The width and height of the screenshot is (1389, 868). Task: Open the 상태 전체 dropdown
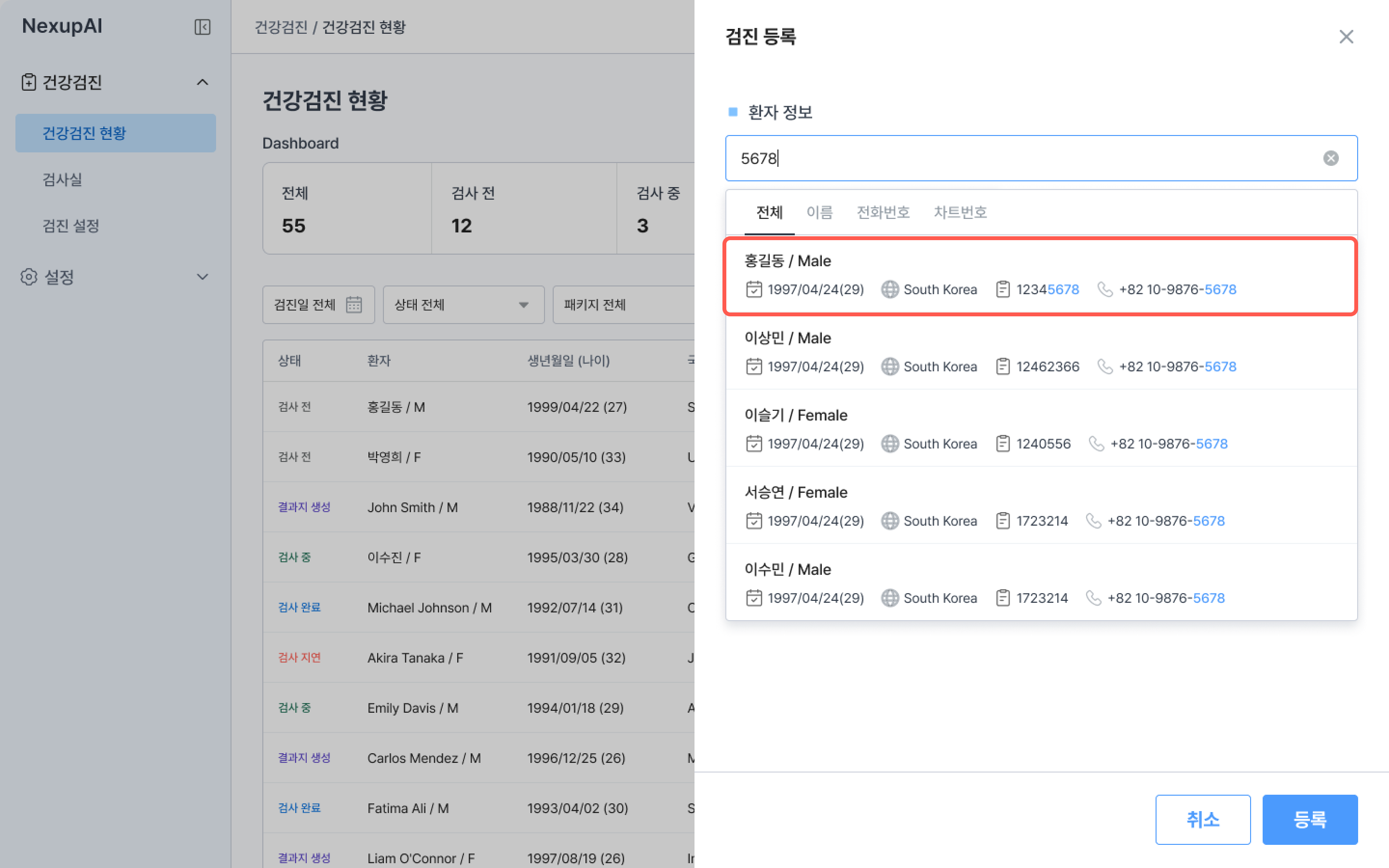point(463,304)
